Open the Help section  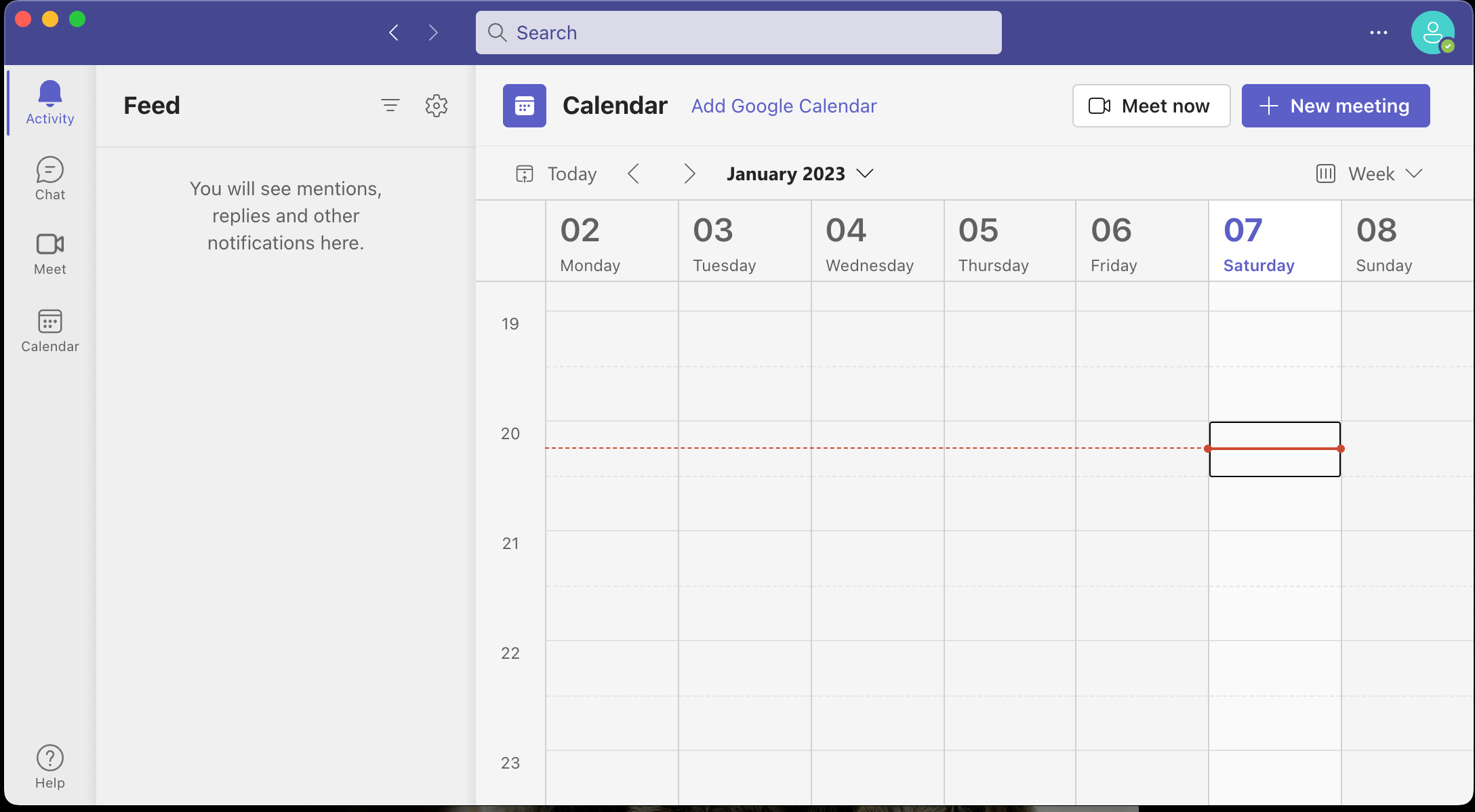click(49, 766)
